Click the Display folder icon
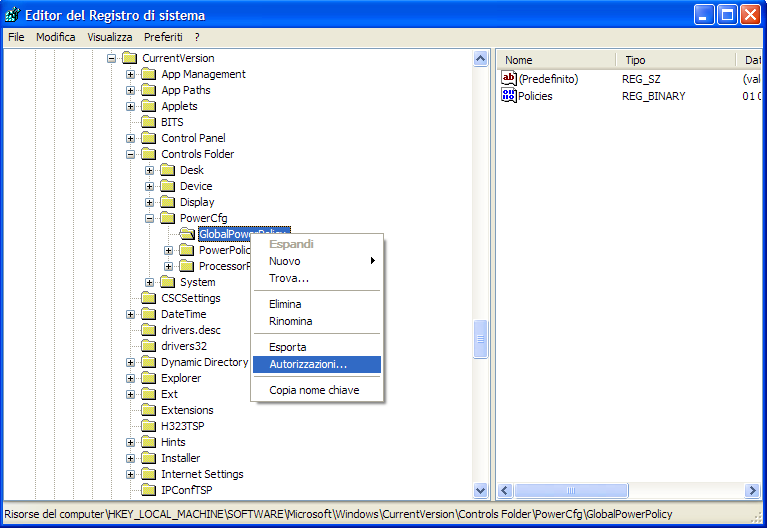This screenshot has width=767, height=528. (x=168, y=202)
